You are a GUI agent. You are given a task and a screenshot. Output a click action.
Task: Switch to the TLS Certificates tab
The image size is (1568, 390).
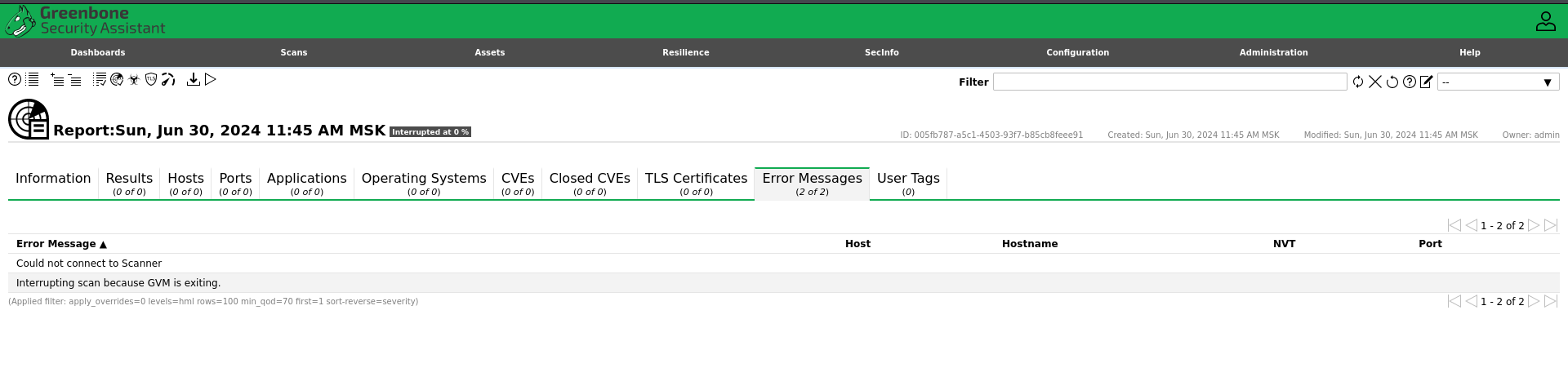696,184
